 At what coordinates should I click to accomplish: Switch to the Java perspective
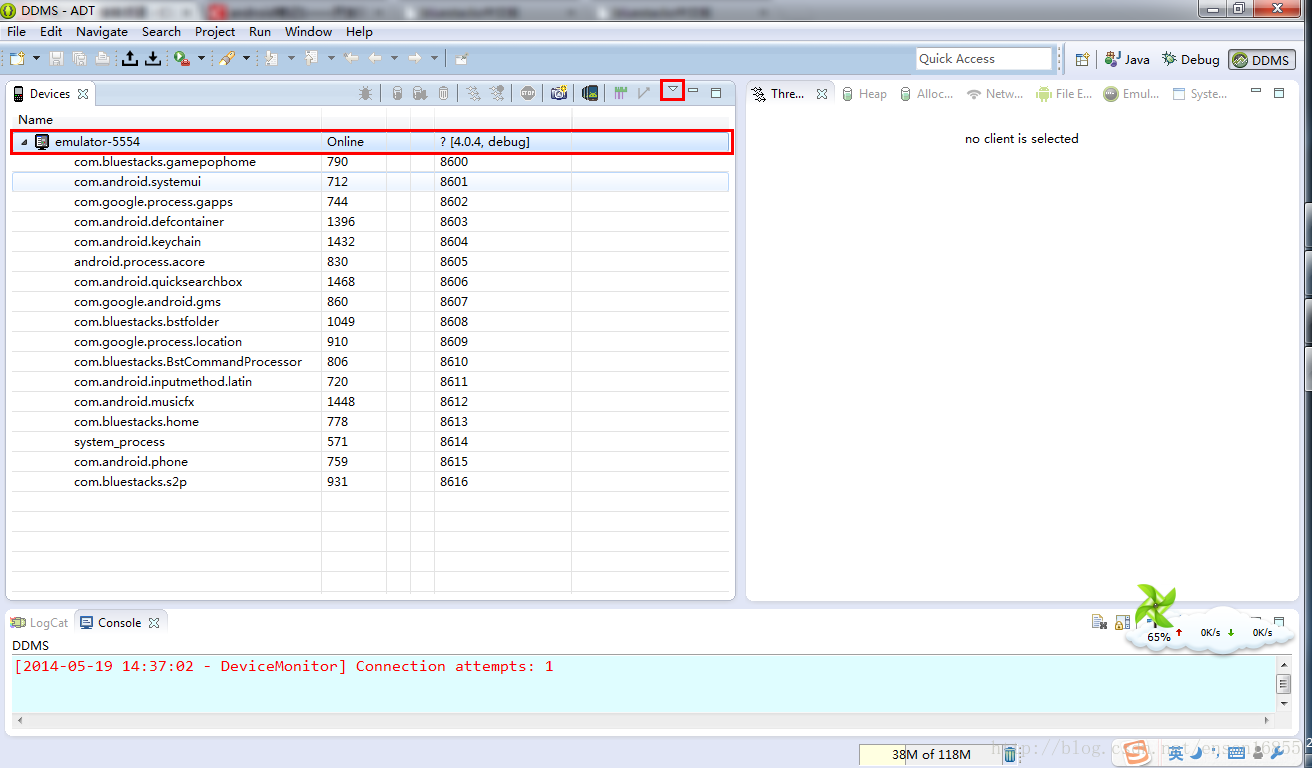click(1127, 60)
